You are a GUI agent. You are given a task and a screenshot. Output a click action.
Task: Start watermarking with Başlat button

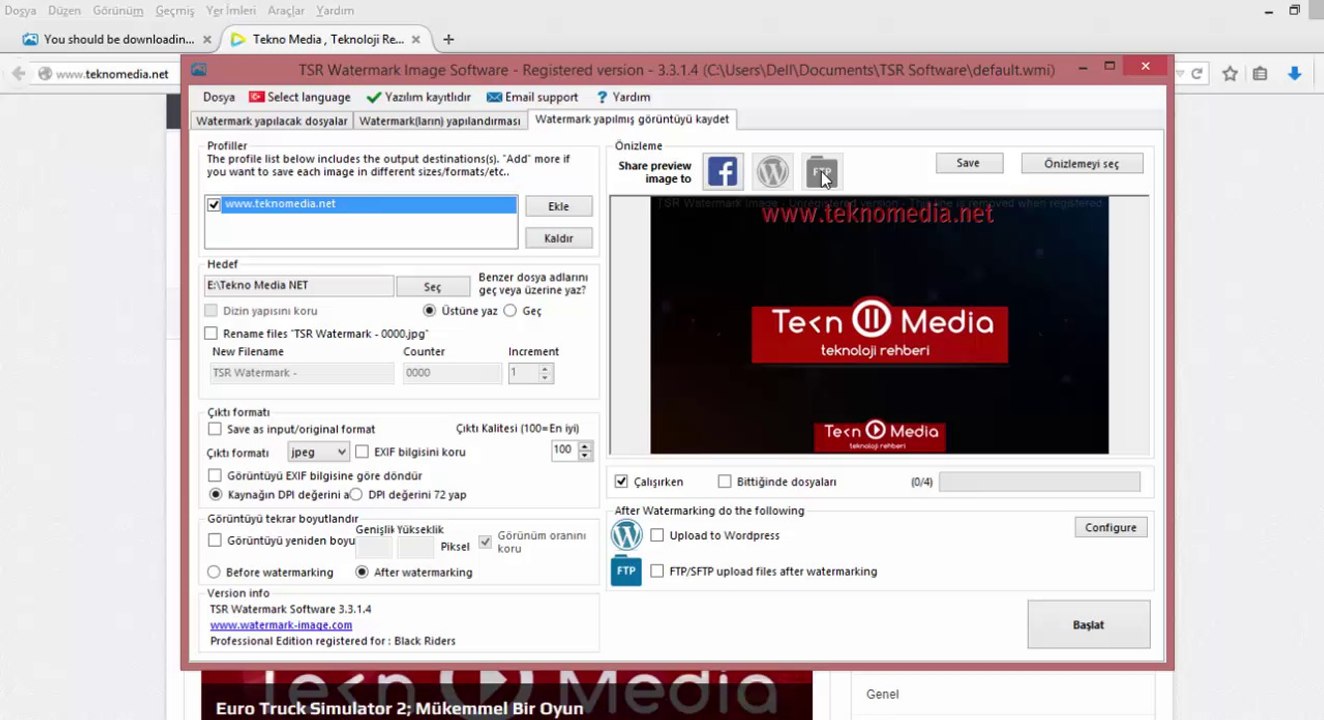pos(1089,625)
